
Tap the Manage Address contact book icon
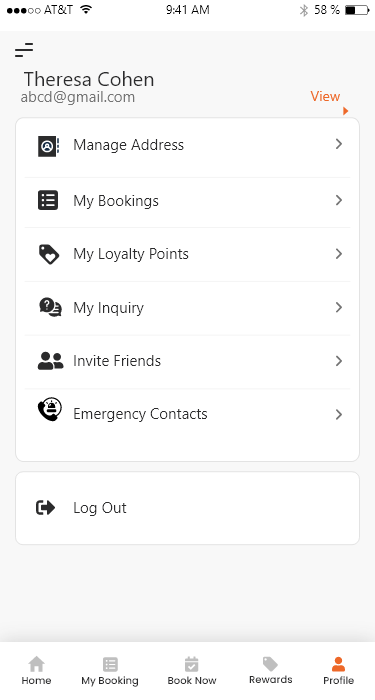click(x=49, y=146)
